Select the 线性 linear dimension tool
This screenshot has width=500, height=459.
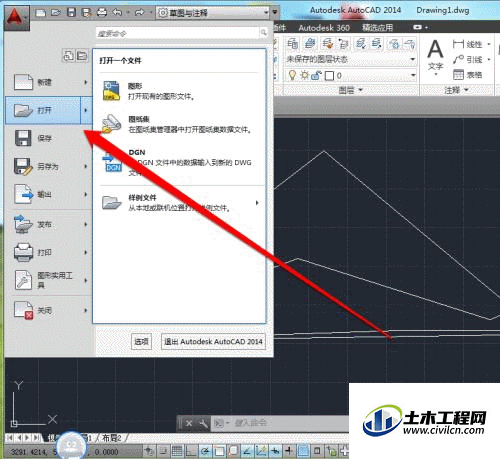point(467,44)
